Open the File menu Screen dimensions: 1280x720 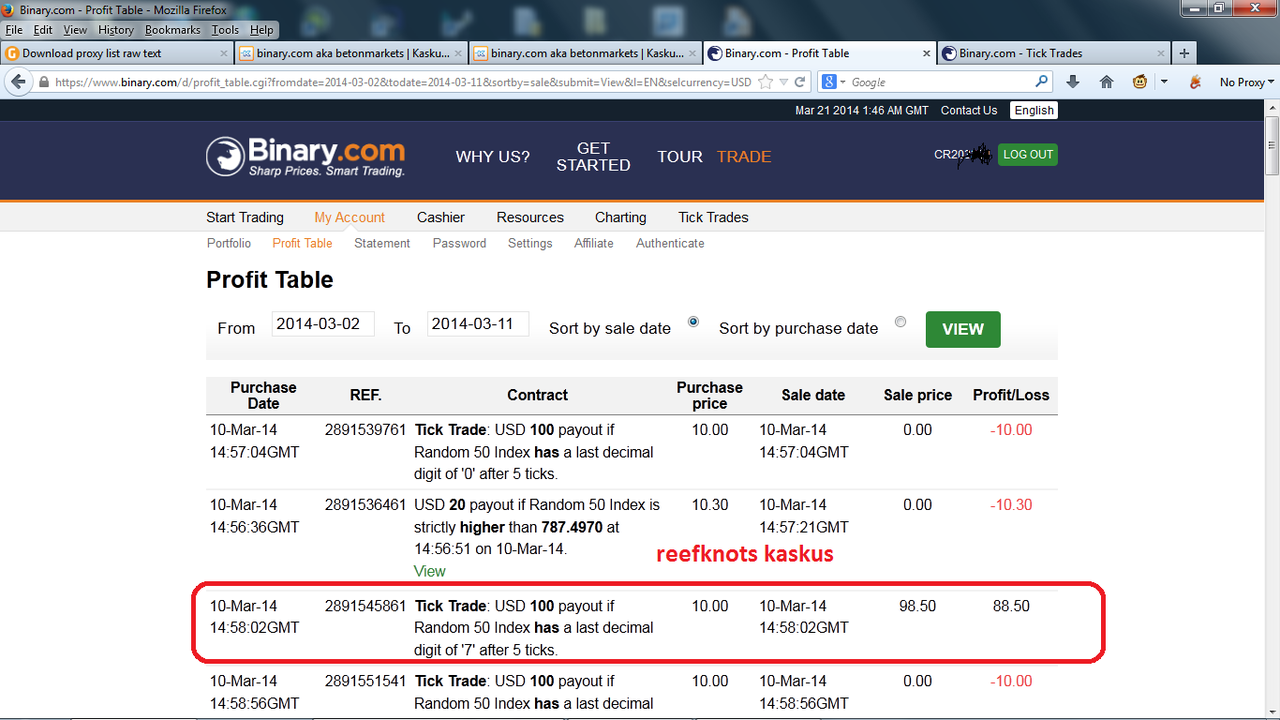[14, 30]
